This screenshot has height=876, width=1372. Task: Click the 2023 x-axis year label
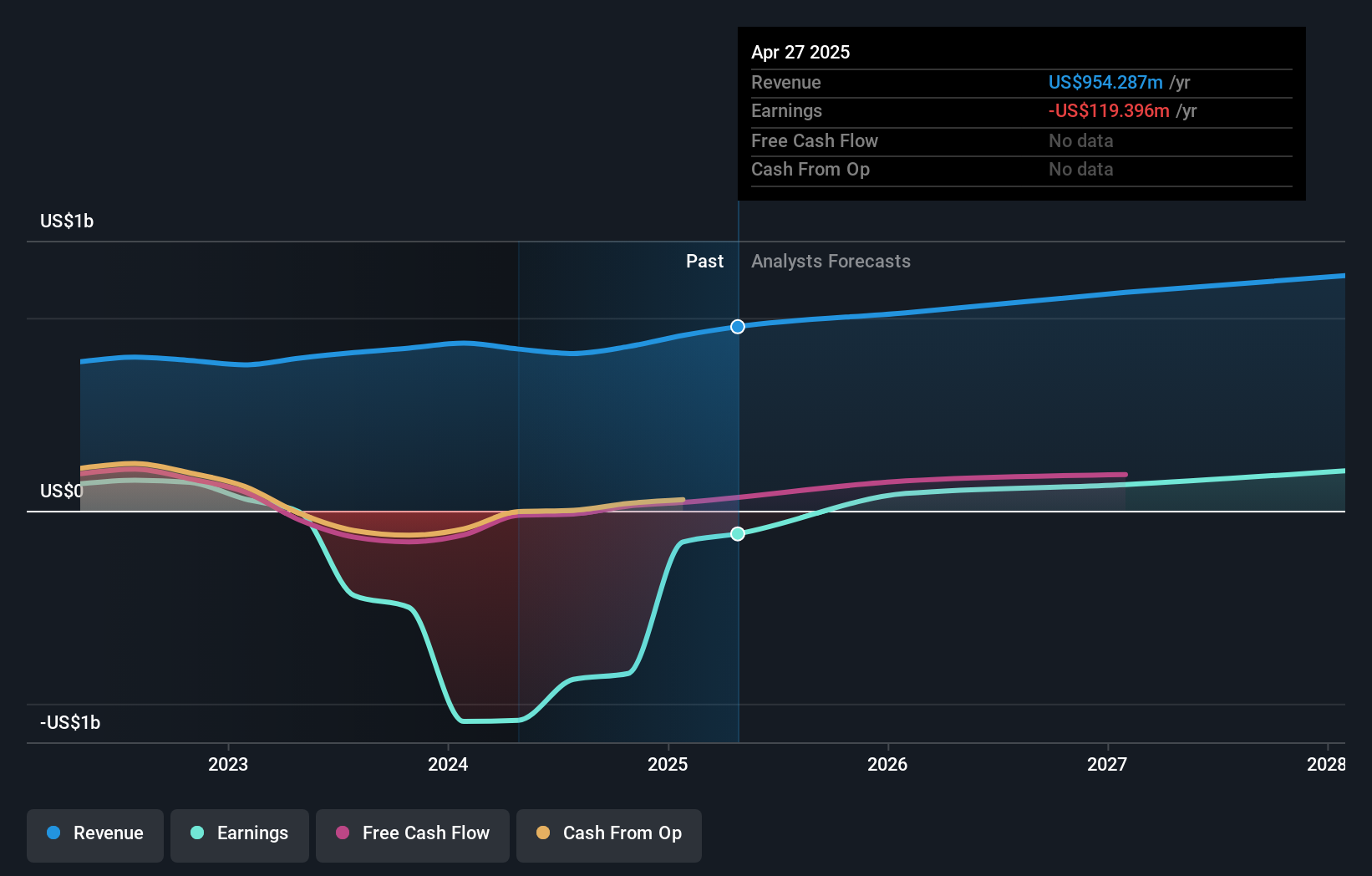228,764
